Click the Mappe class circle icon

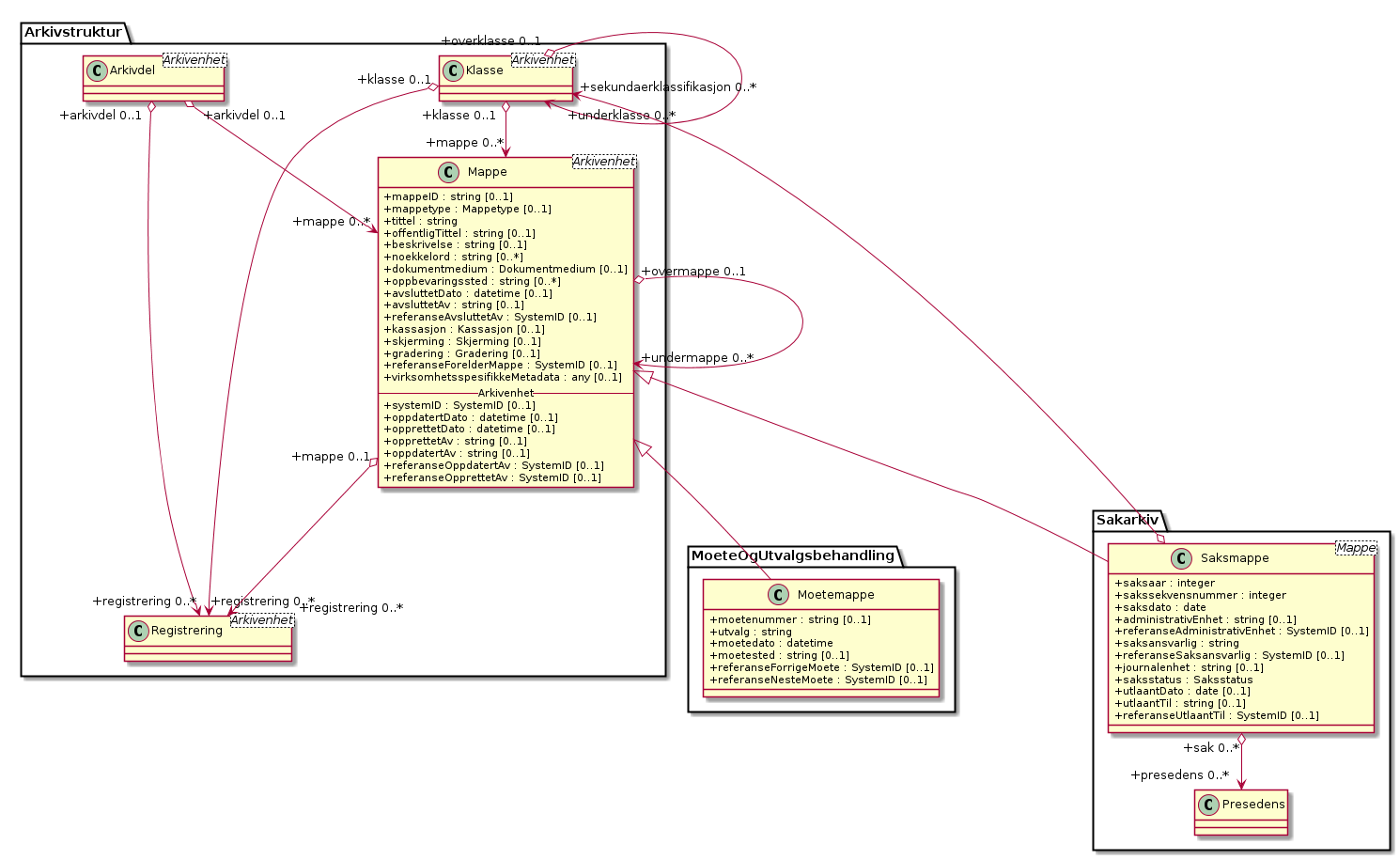450,172
